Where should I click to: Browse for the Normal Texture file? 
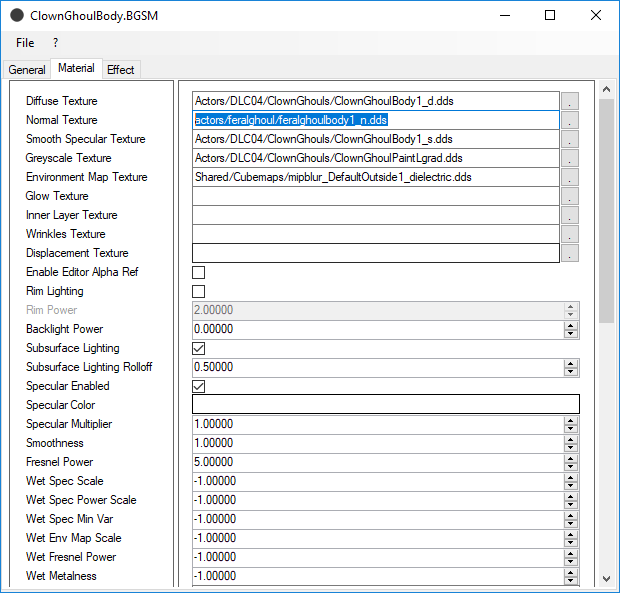[x=570, y=120]
